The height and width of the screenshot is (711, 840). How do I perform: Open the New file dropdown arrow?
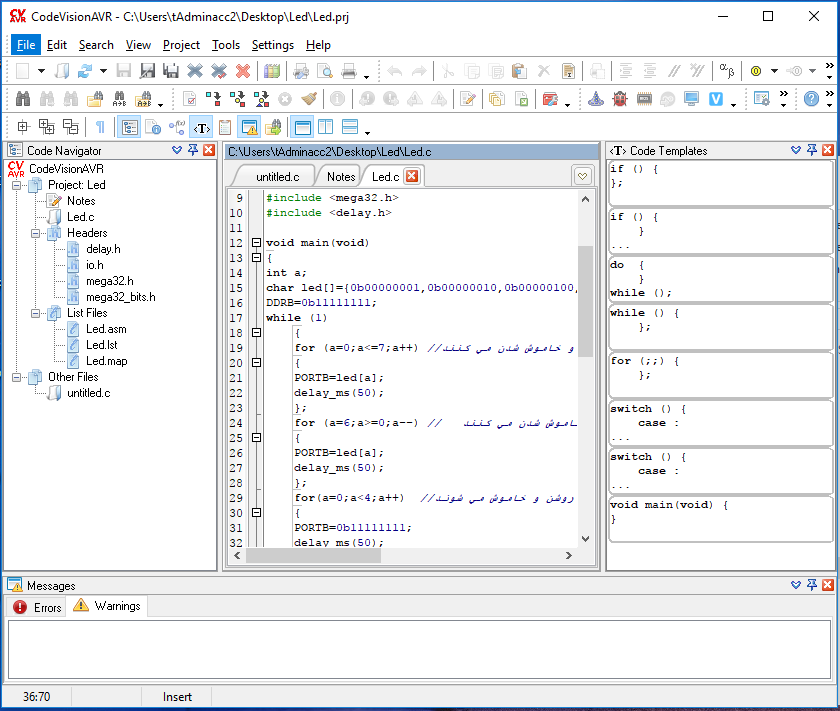(x=41, y=71)
